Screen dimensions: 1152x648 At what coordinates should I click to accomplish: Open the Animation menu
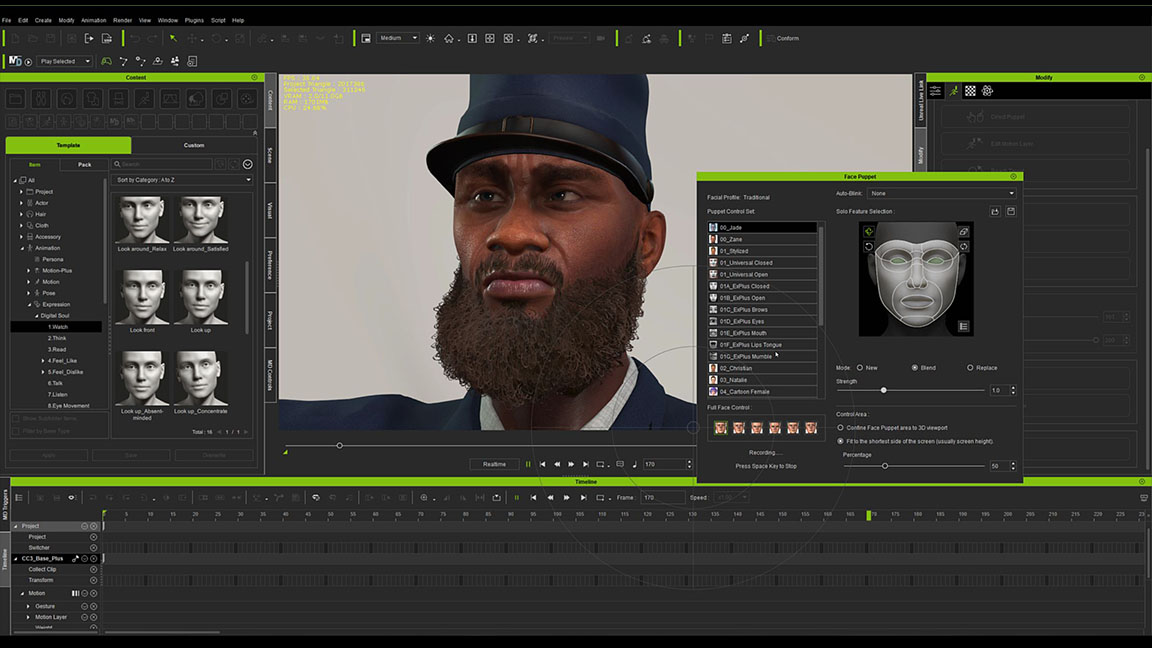[x=93, y=21]
